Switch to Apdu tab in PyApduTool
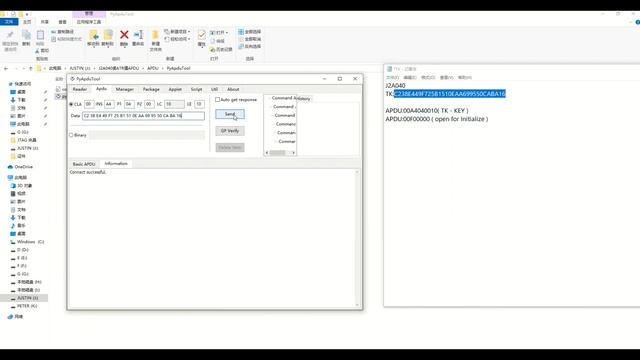This screenshot has width=640, height=360. tap(101, 89)
